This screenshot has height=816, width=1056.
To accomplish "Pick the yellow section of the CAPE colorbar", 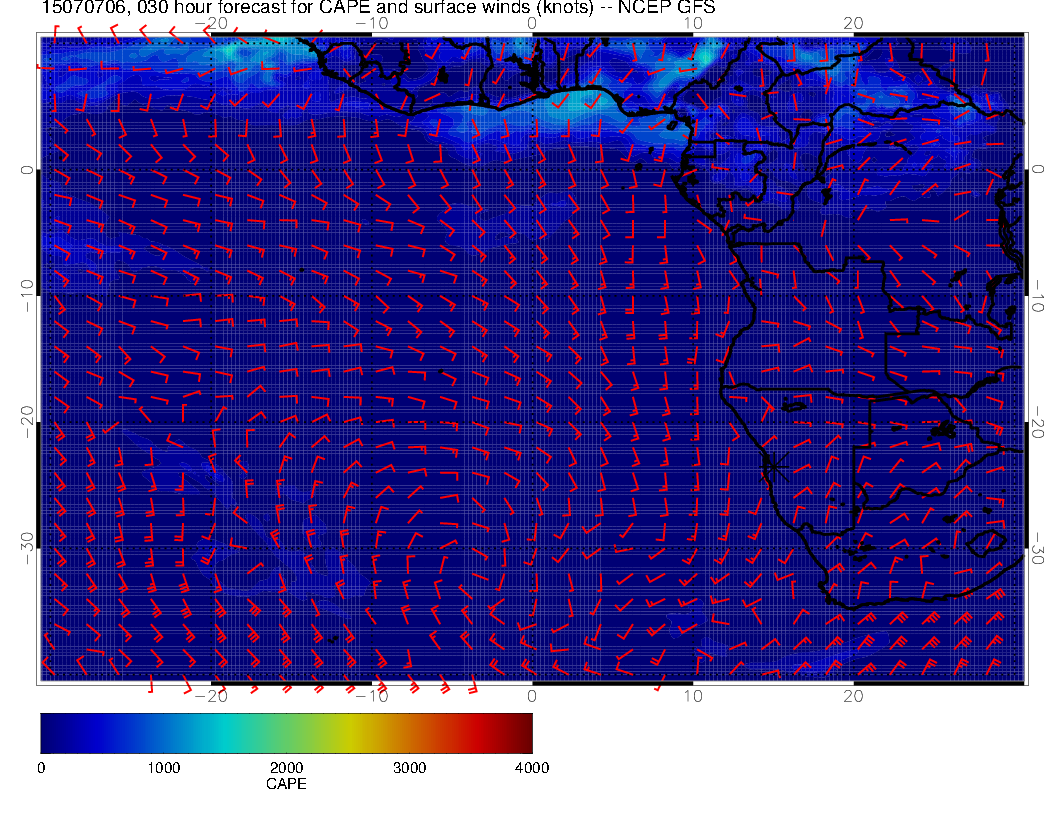I will pos(350,733).
